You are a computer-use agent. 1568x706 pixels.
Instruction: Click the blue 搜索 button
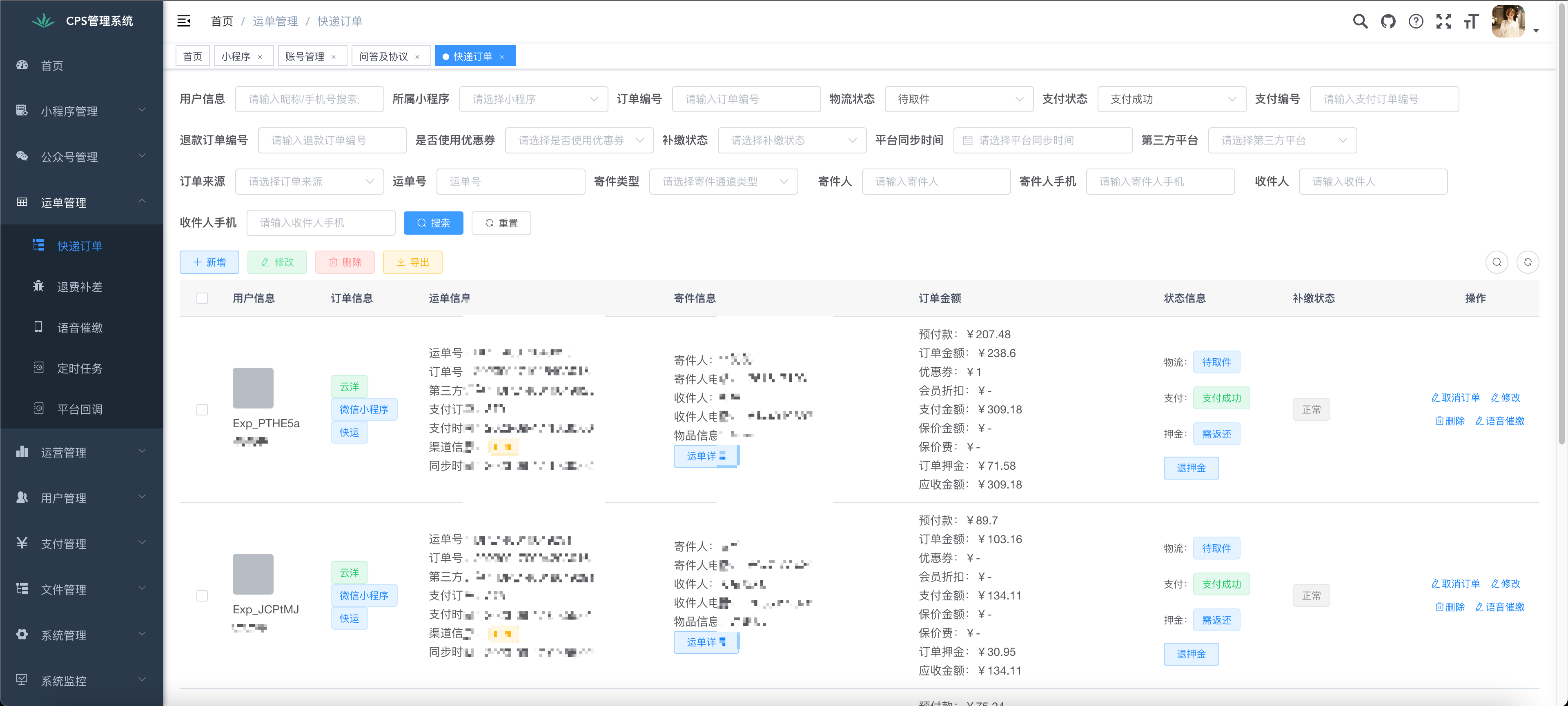pos(433,223)
